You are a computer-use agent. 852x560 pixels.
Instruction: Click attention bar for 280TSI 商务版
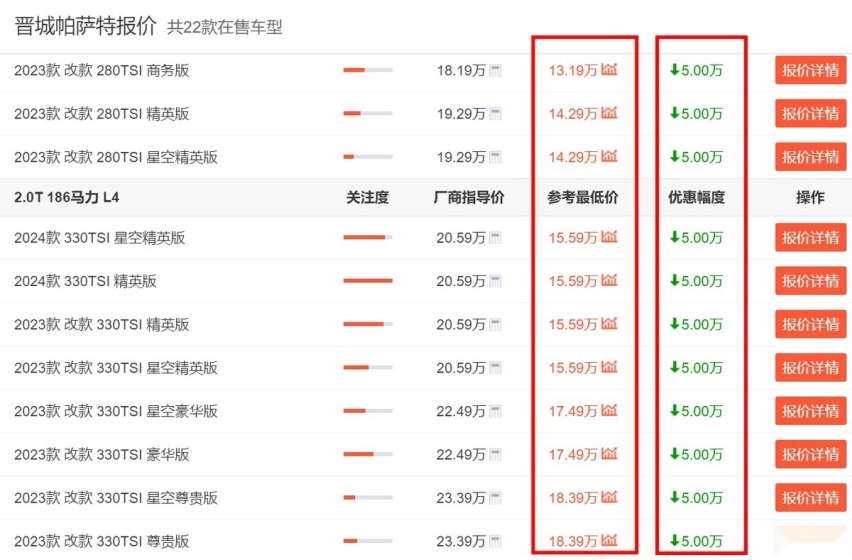[x=368, y=70]
